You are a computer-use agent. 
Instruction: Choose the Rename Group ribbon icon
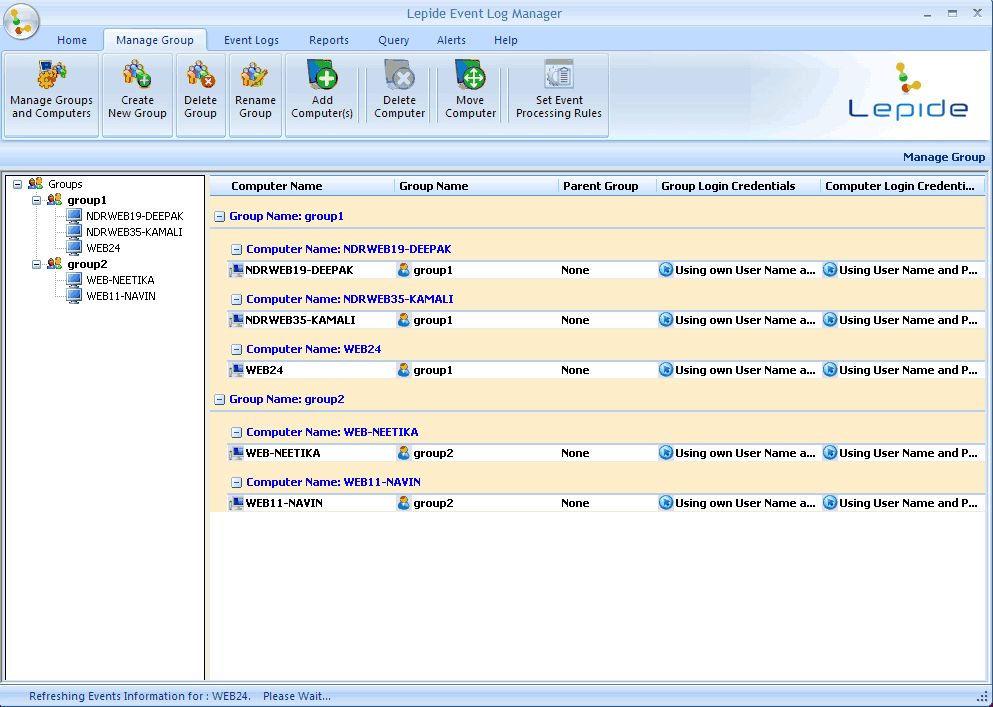pos(255,75)
